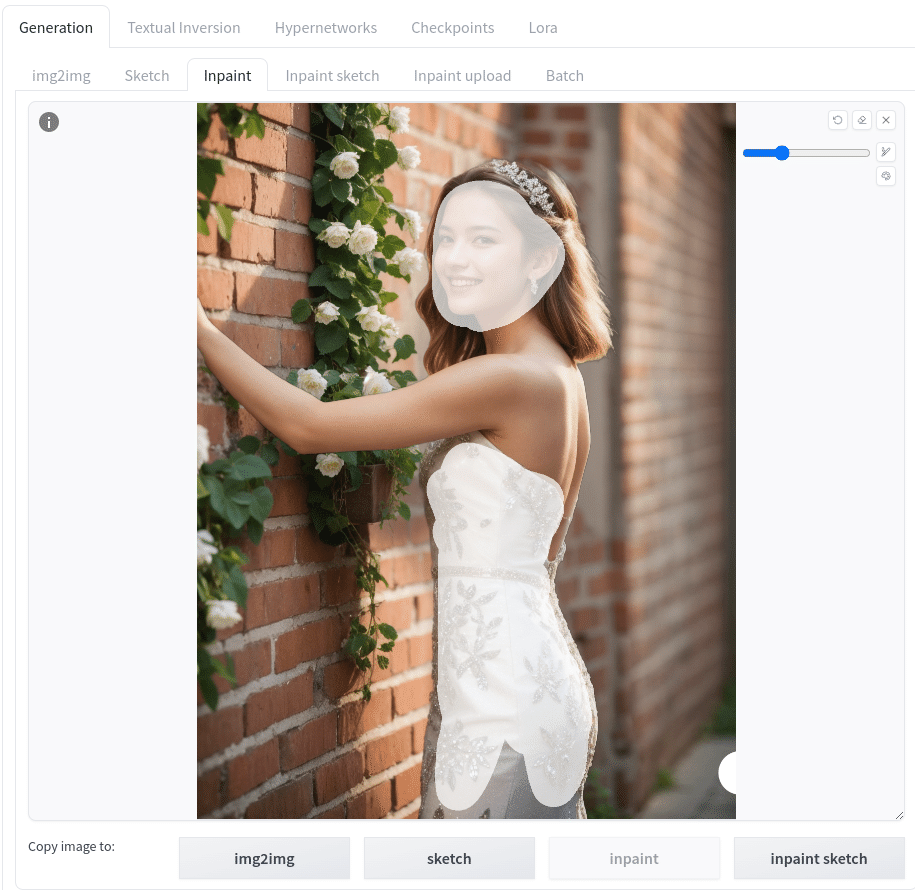The height and width of the screenshot is (890, 915).
Task: Select the img2img sub-tab
Action: pyautogui.click(x=61, y=76)
